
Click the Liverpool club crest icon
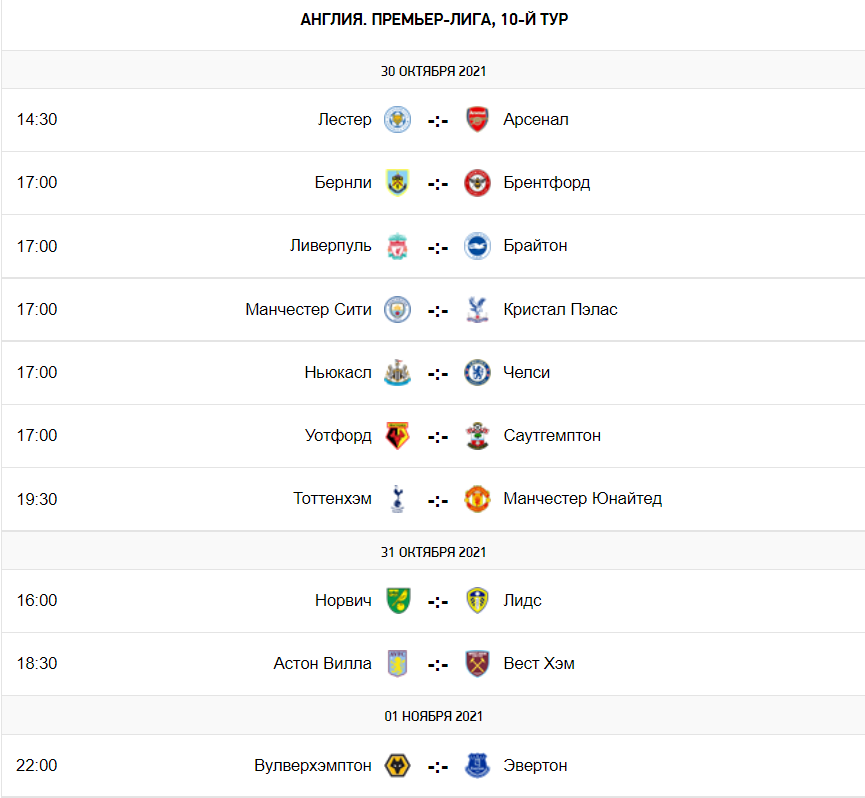[x=397, y=246]
